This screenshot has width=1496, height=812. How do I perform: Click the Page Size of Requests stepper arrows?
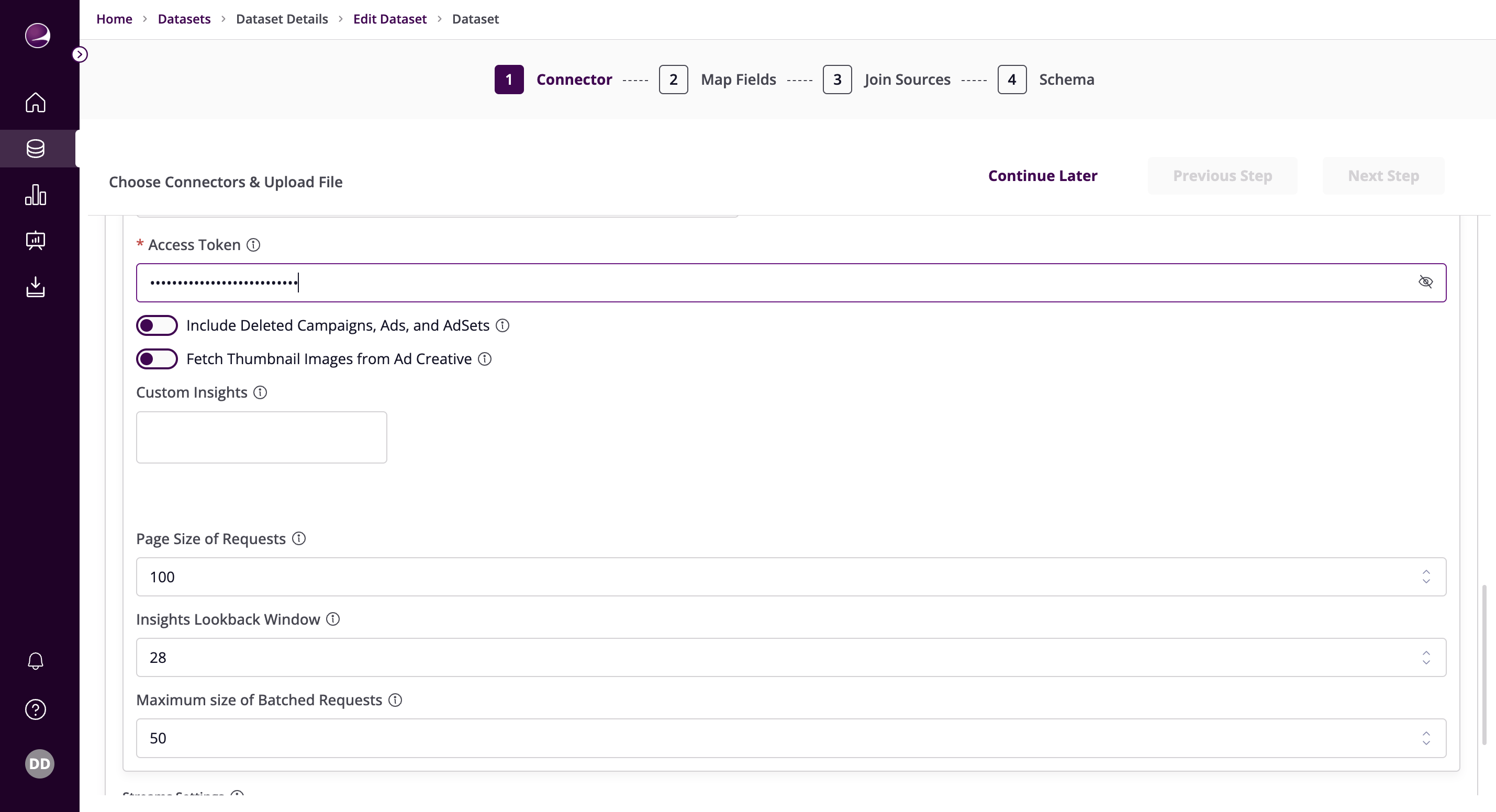(x=1426, y=577)
